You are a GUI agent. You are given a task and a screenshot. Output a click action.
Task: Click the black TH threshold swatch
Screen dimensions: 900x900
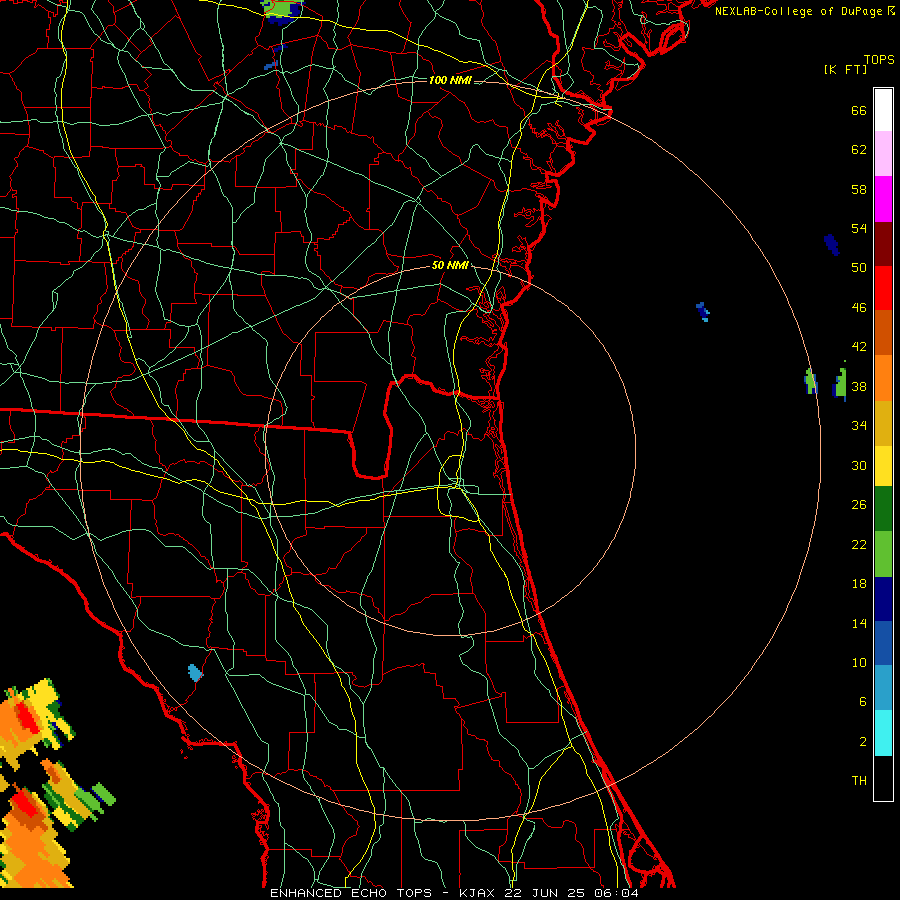coord(883,778)
